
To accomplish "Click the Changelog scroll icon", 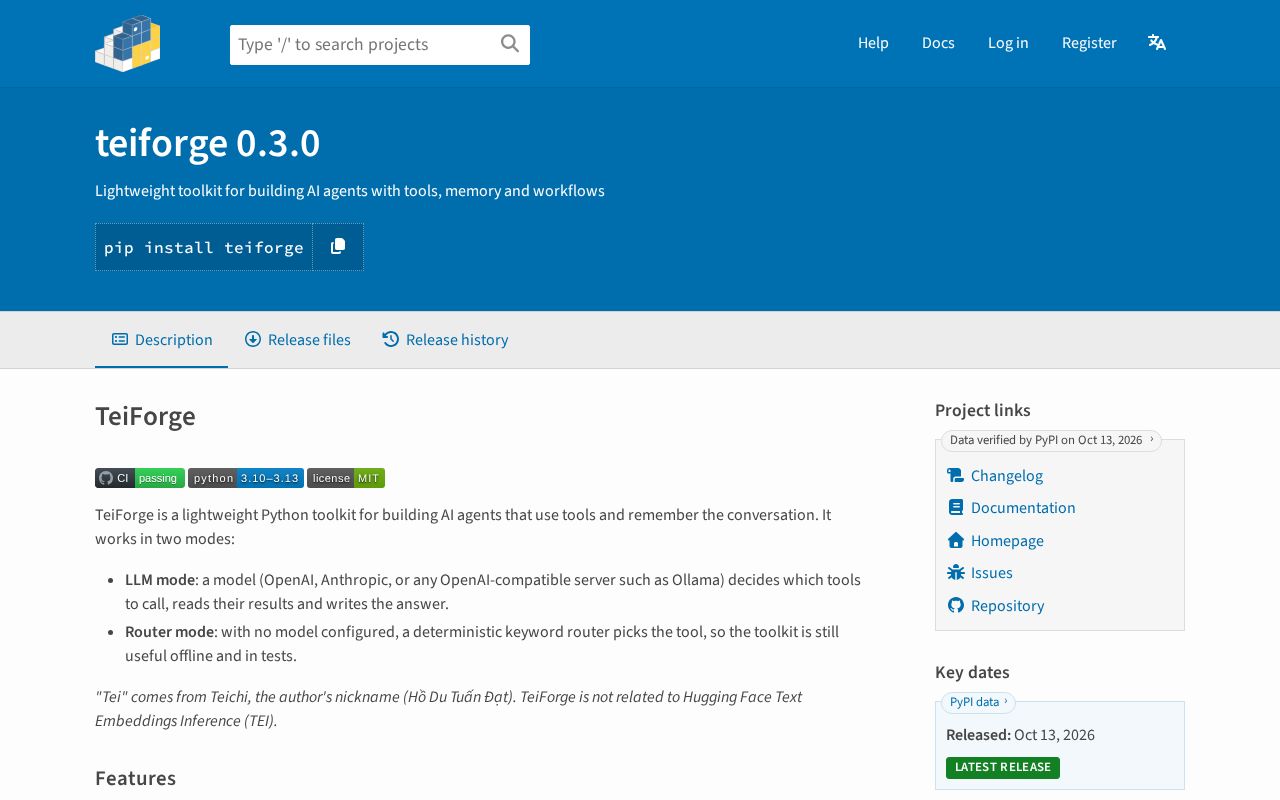I will coord(956,476).
